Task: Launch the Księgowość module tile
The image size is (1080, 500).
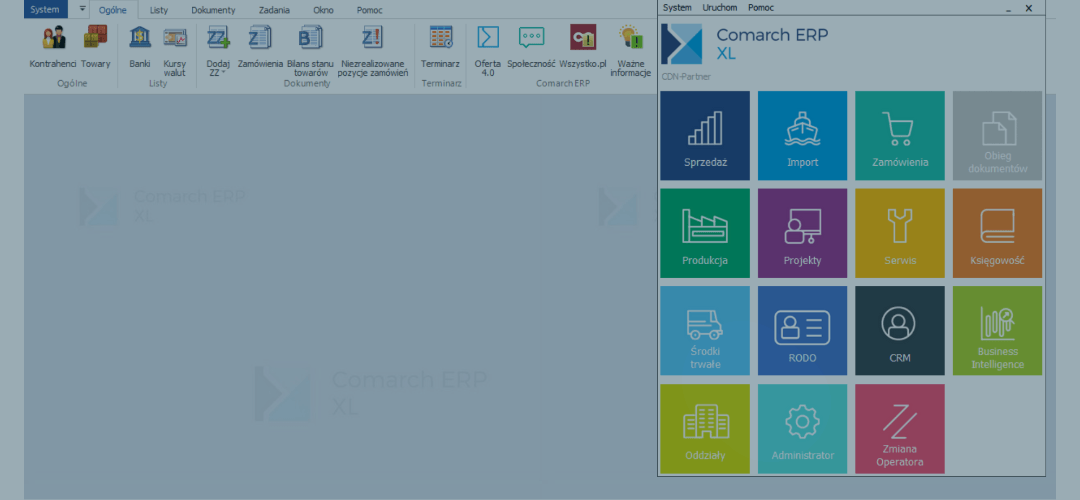Action: pyautogui.click(x=997, y=233)
